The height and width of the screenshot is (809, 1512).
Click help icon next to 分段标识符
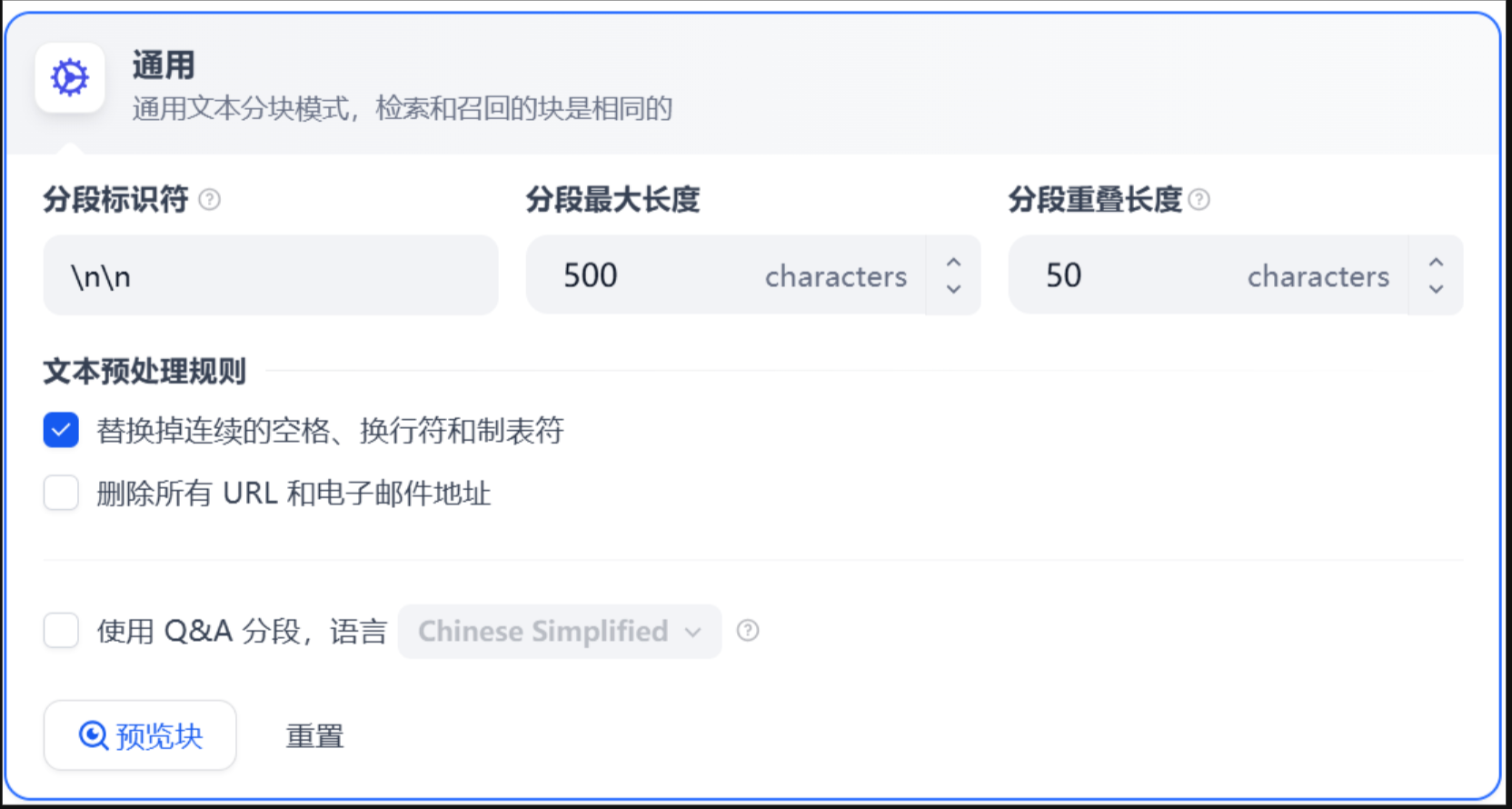pos(210,199)
